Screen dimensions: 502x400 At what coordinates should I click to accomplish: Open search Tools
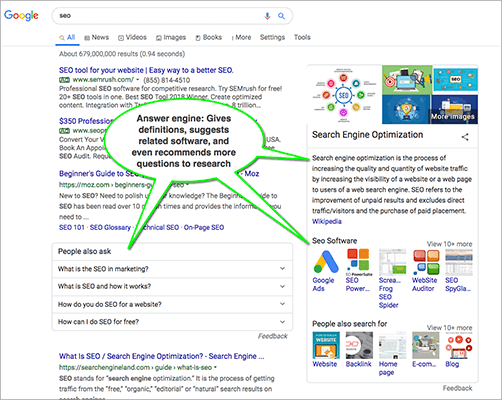(302, 37)
